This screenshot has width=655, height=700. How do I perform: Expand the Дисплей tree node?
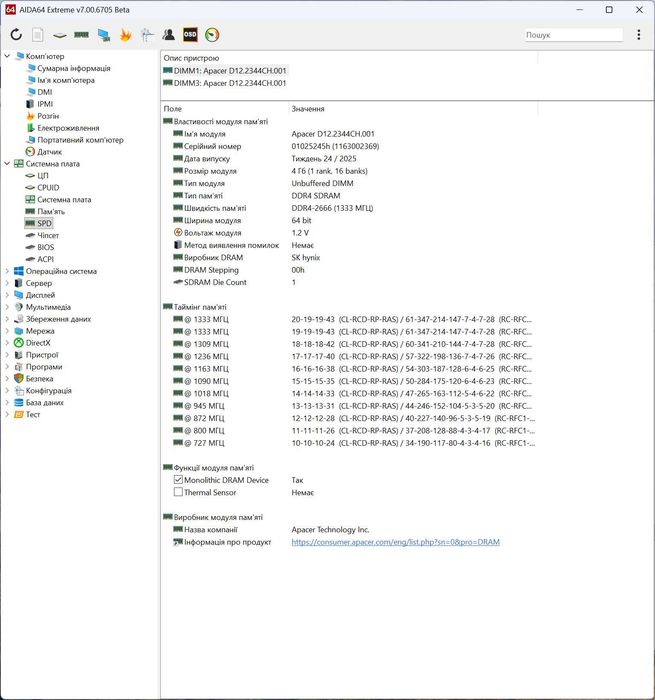click(x=7, y=295)
